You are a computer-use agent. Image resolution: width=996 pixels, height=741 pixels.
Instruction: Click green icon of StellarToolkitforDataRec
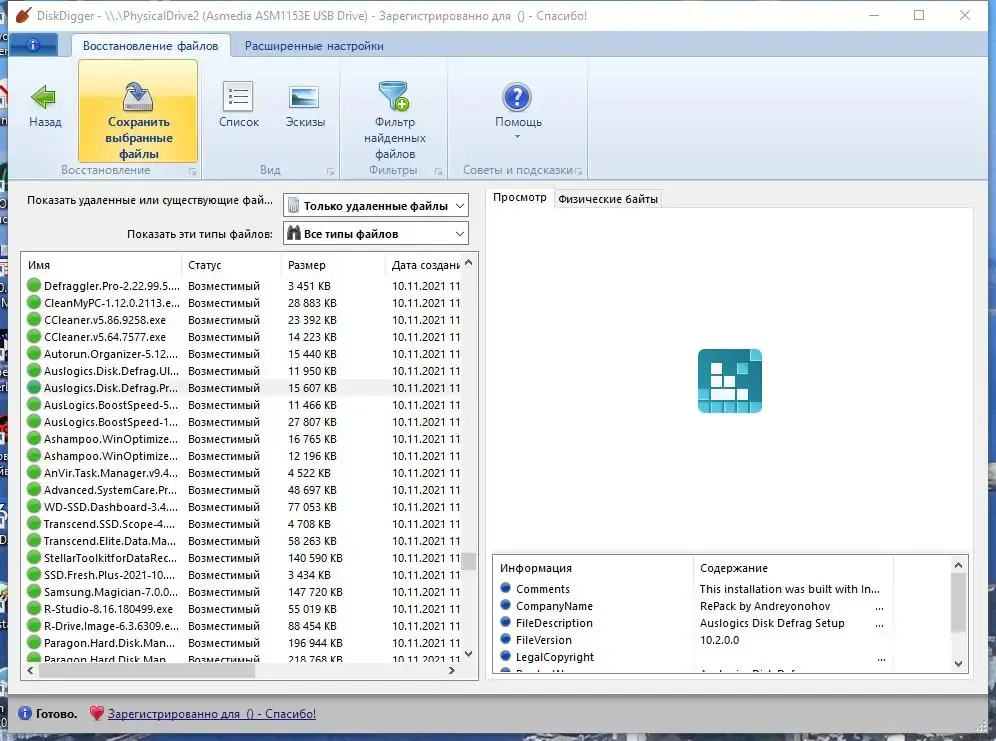(x=34, y=557)
